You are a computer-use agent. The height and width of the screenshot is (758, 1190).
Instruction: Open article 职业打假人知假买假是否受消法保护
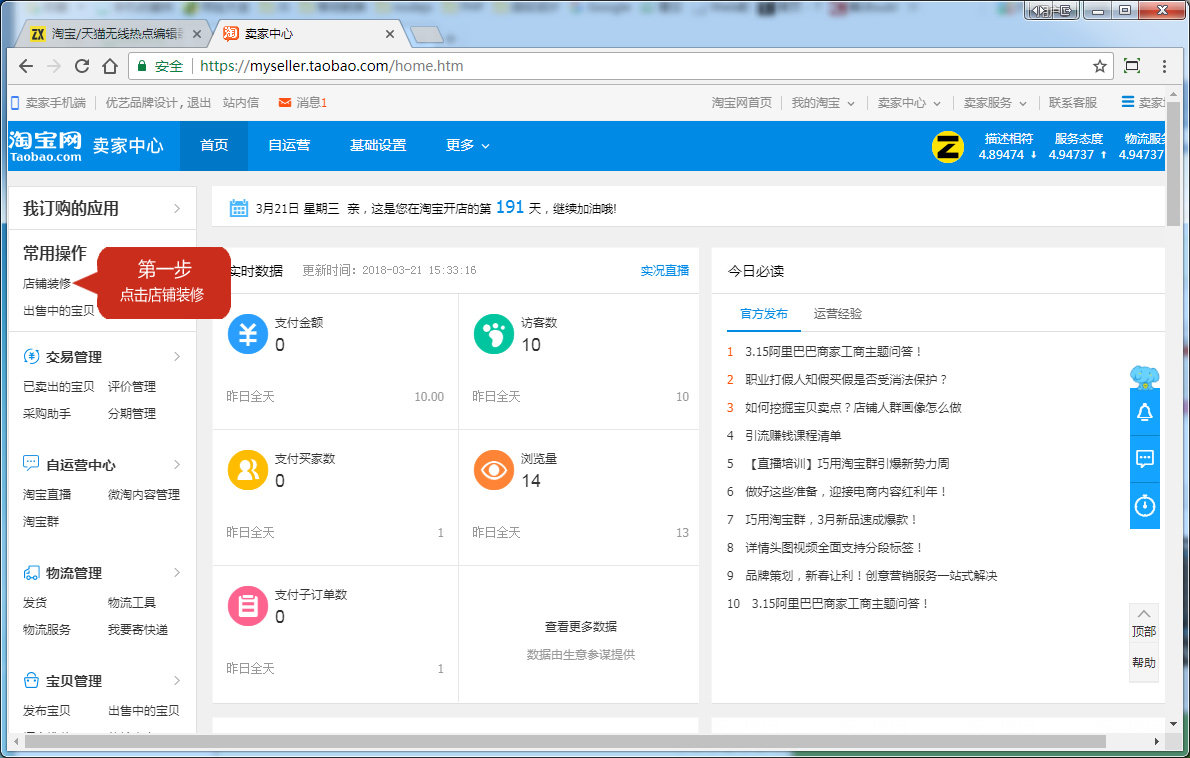pyautogui.click(x=846, y=379)
